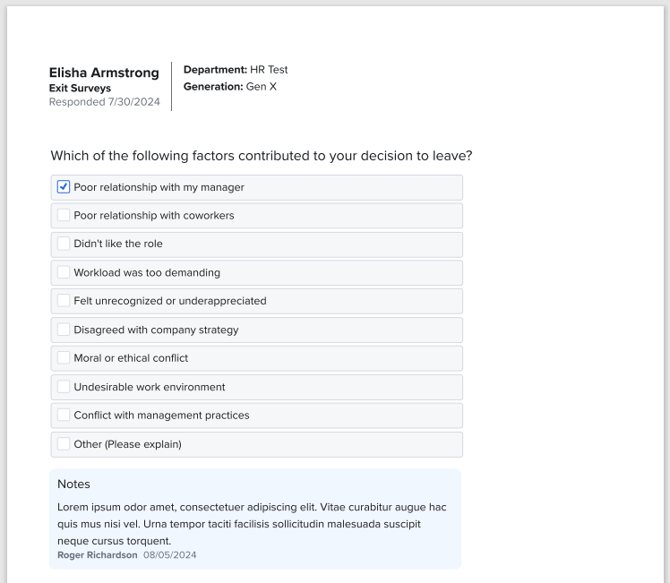Click the Exit Surveys label
Screen dimensions: 670x583
pyautogui.click(x=80, y=88)
